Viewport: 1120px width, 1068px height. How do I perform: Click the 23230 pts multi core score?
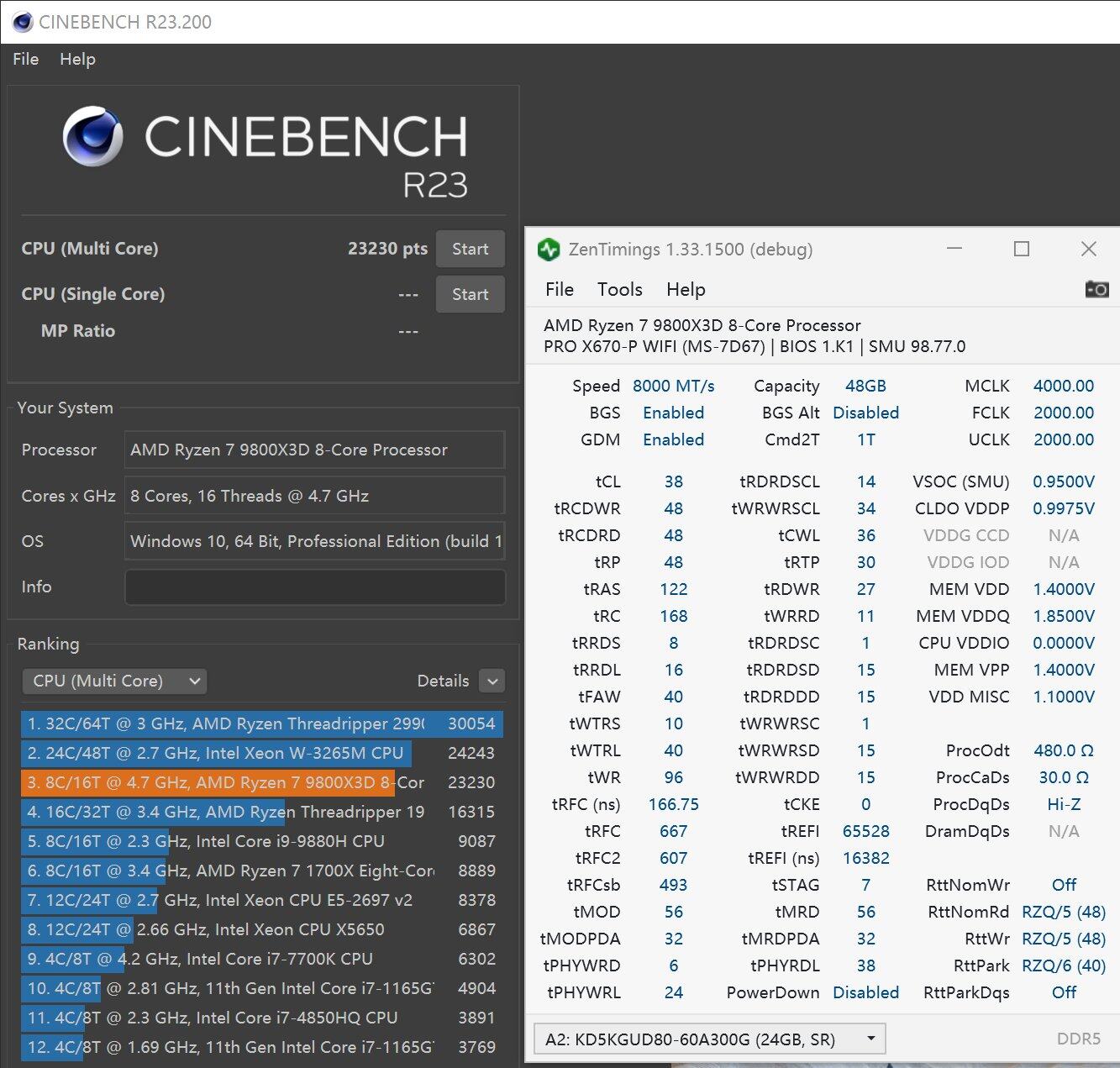387,249
